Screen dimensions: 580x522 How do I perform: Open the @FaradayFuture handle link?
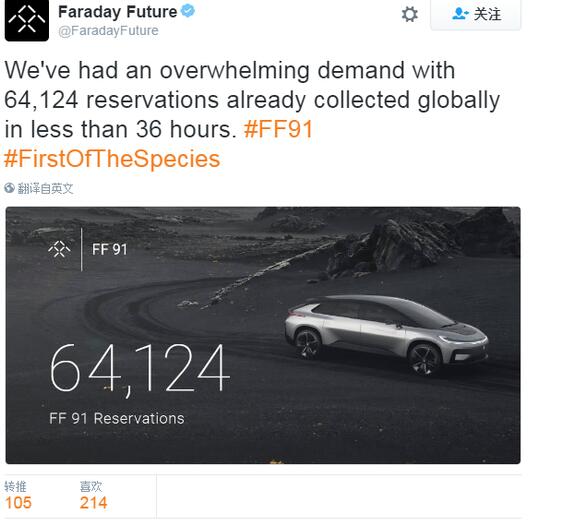108,31
